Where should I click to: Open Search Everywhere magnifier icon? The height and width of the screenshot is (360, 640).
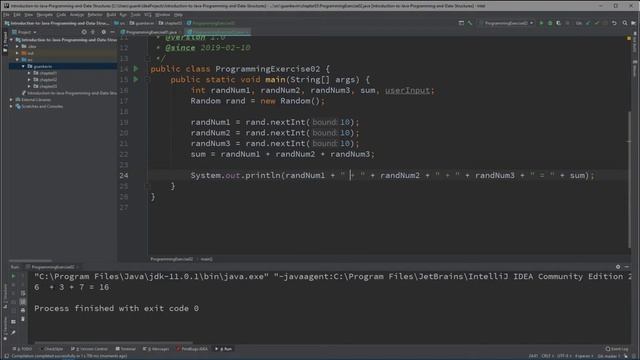[625, 23]
